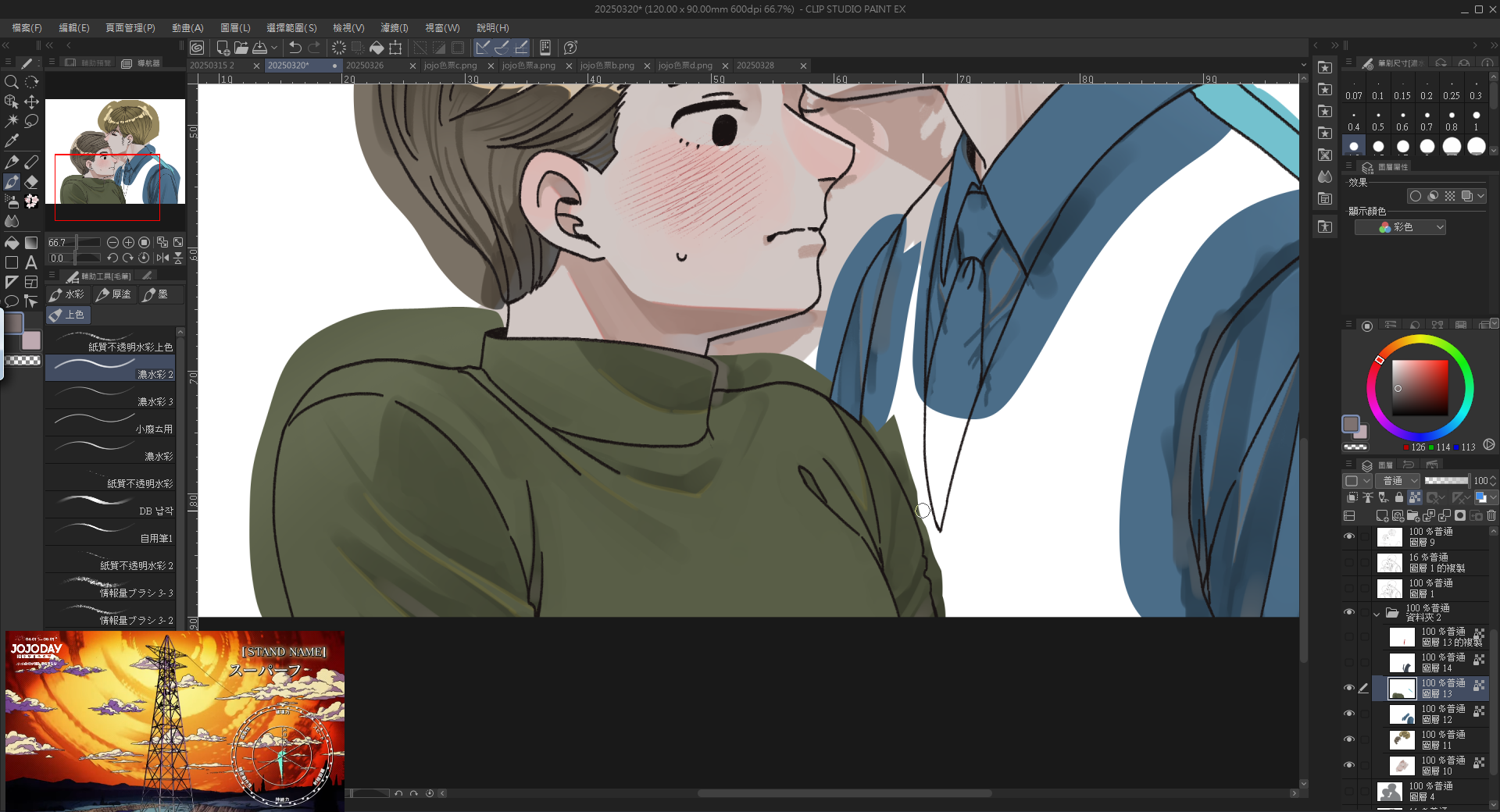
Task: Click Flip horizontal in Navigator
Action: click(x=162, y=258)
